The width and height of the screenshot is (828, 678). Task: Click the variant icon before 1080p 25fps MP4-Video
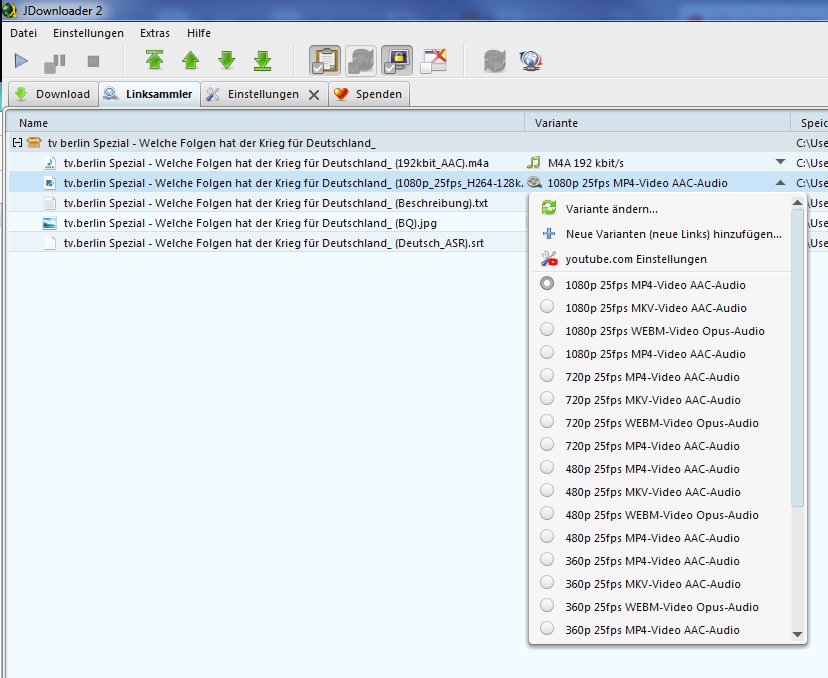click(x=534, y=183)
